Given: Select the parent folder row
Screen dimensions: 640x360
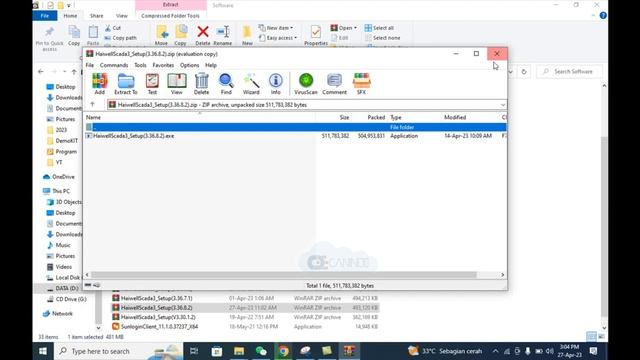Looking at the screenshot, I should click(296, 127).
